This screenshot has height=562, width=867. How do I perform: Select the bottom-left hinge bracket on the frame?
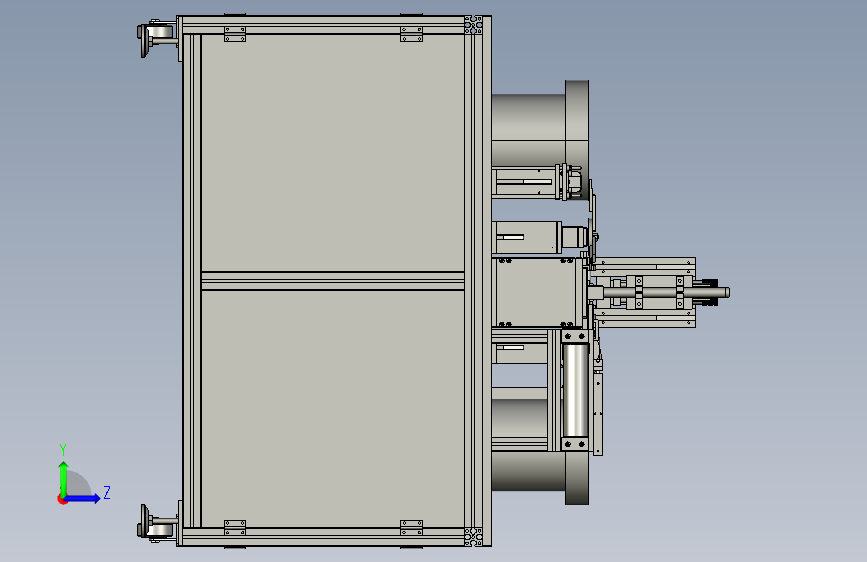point(235,527)
